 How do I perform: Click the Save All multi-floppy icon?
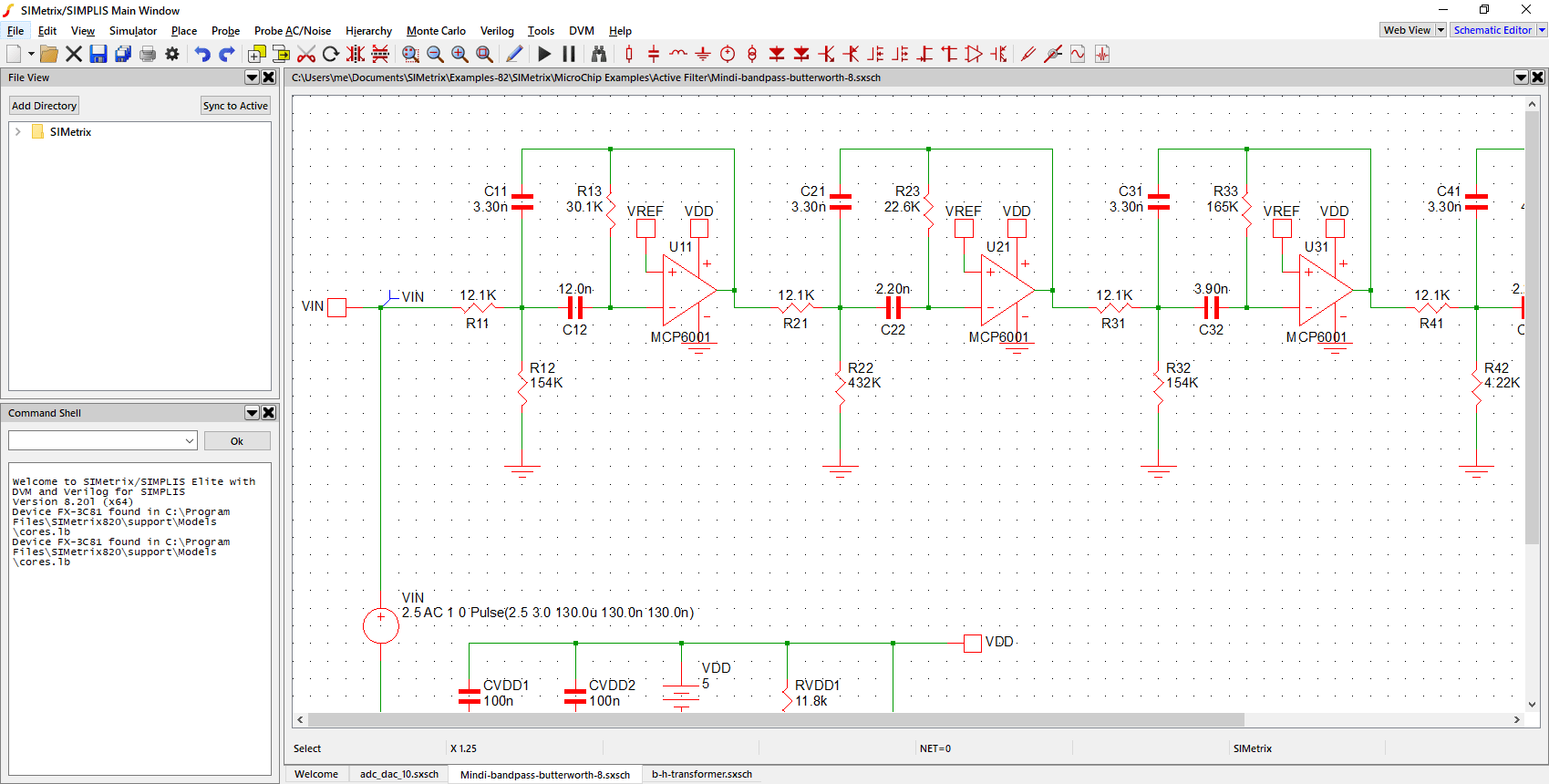[123, 54]
